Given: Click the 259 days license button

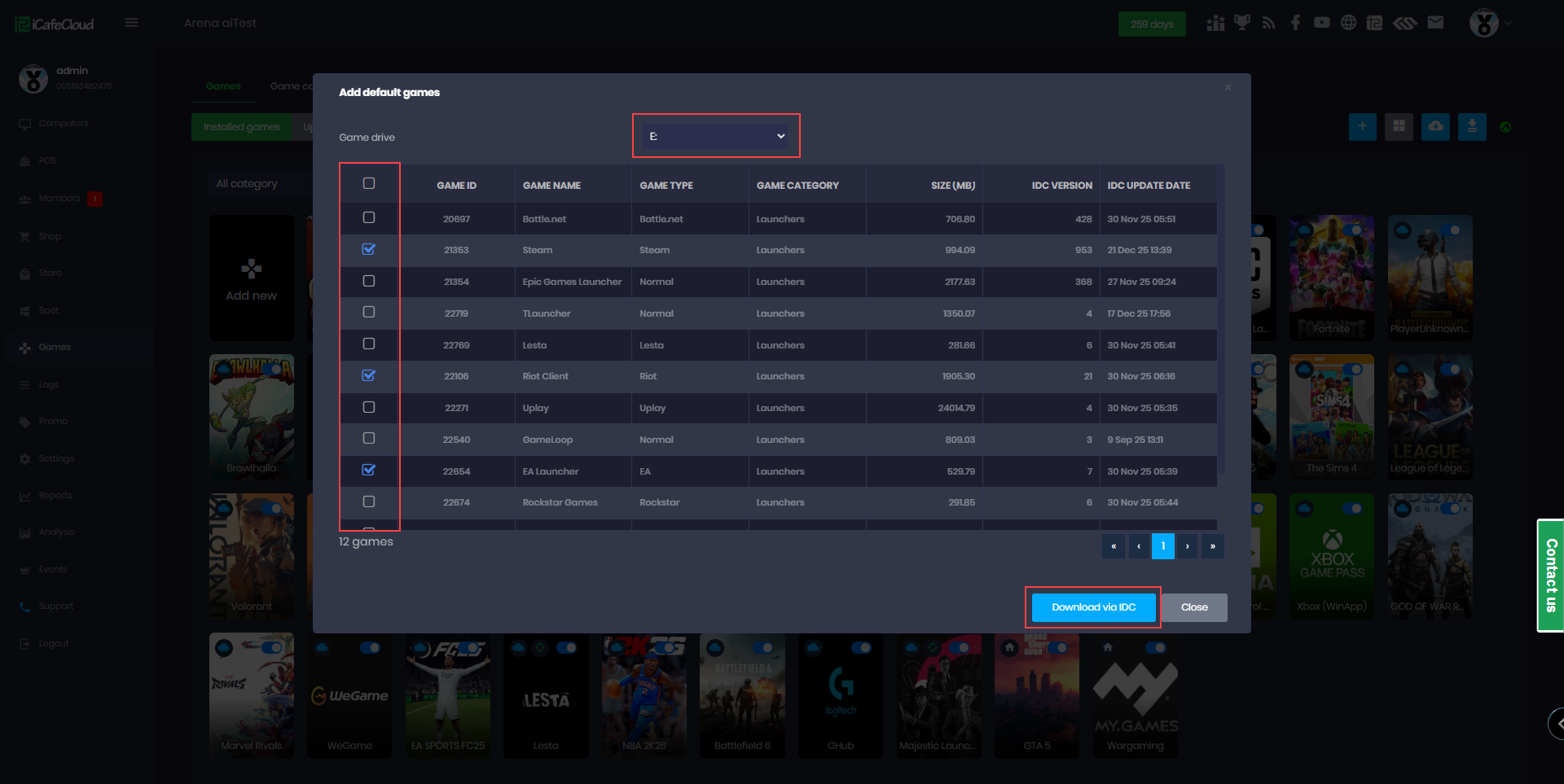Looking at the screenshot, I should (x=1152, y=24).
